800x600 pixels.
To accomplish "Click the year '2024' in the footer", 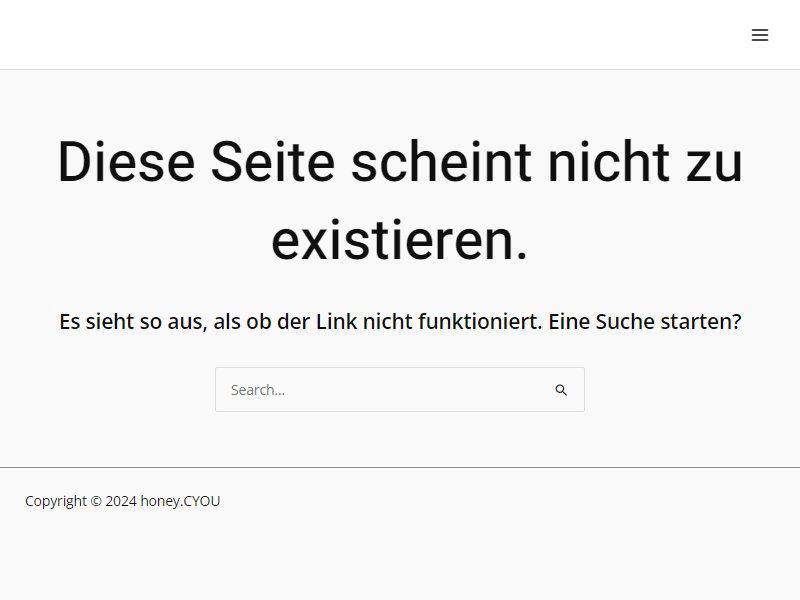I will coord(121,501).
